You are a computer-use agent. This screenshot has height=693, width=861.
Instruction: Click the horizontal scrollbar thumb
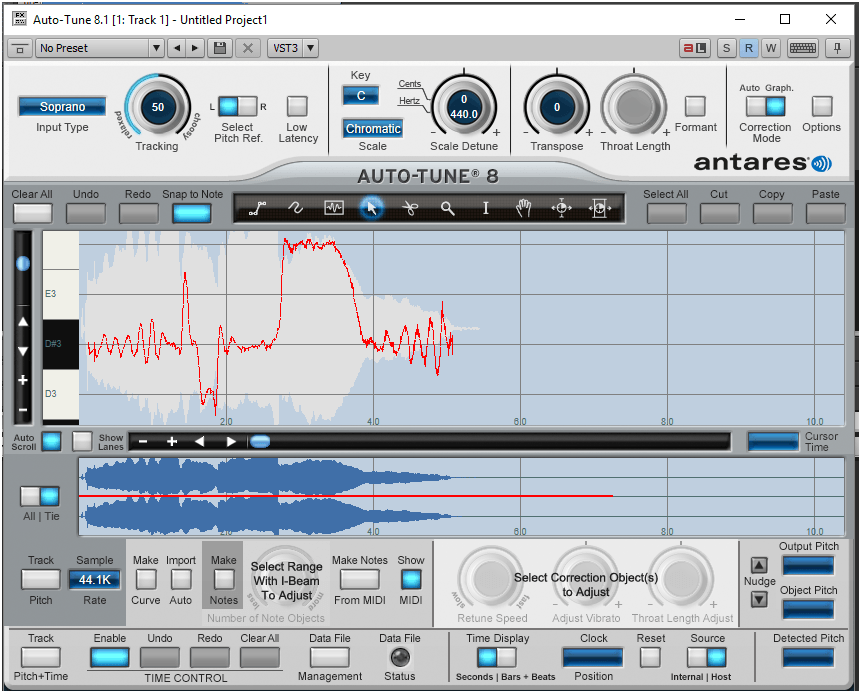pos(260,441)
